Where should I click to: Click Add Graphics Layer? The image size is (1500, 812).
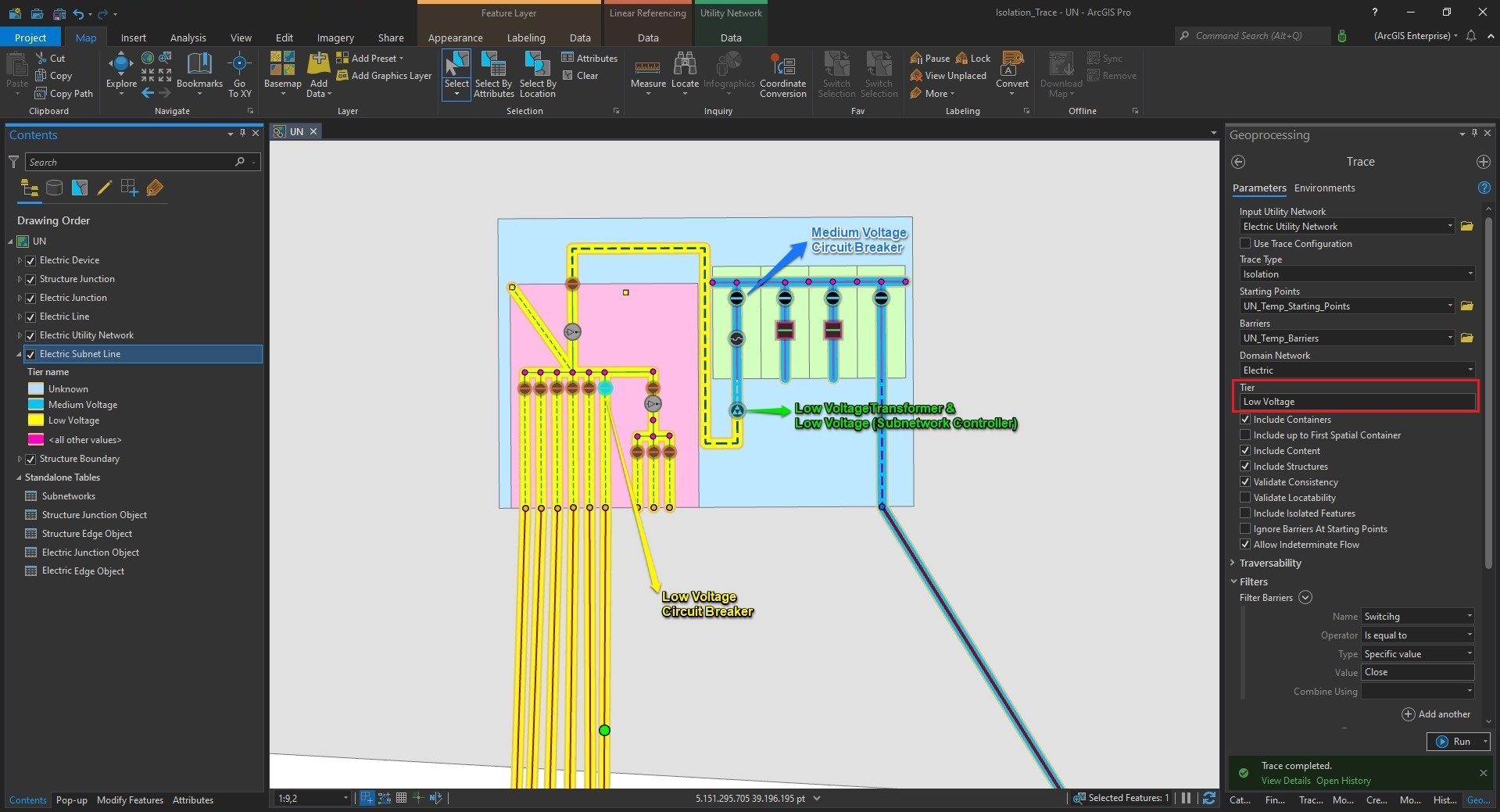pyautogui.click(x=384, y=76)
